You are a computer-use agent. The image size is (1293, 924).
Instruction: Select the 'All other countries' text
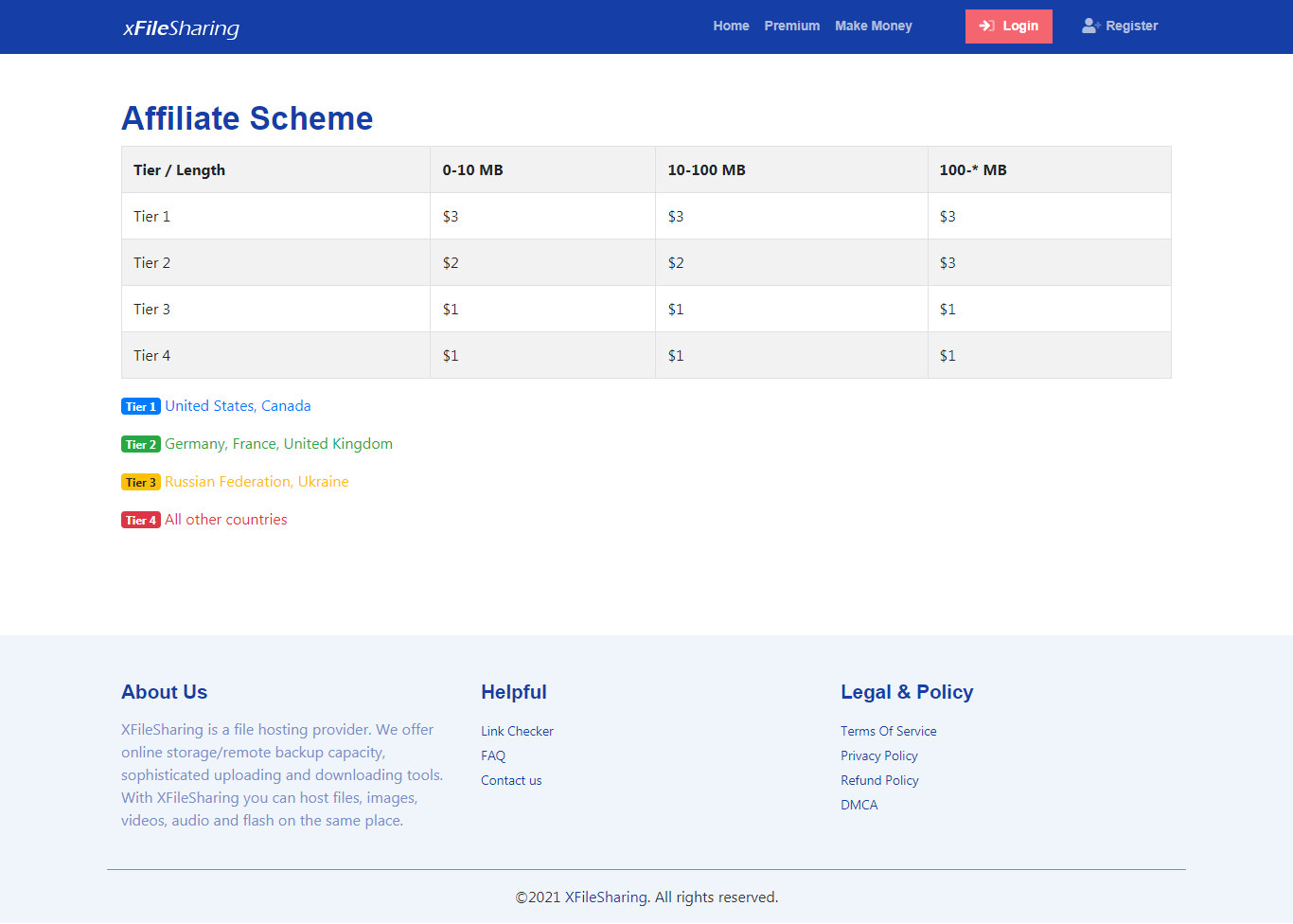point(225,519)
